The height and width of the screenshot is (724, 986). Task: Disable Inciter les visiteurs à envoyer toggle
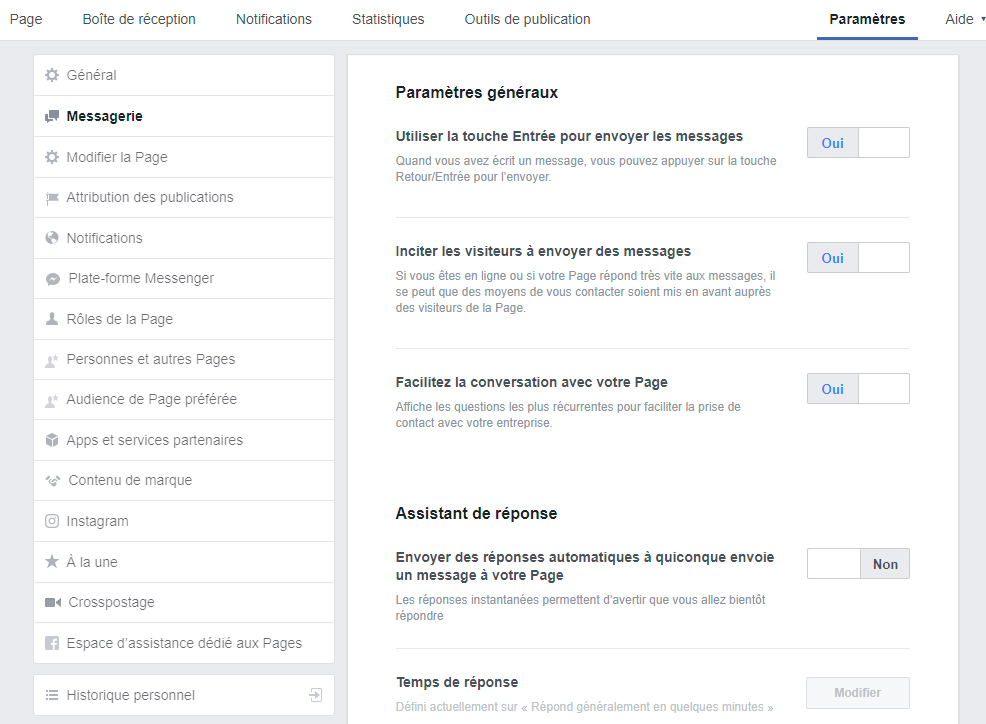coord(858,258)
